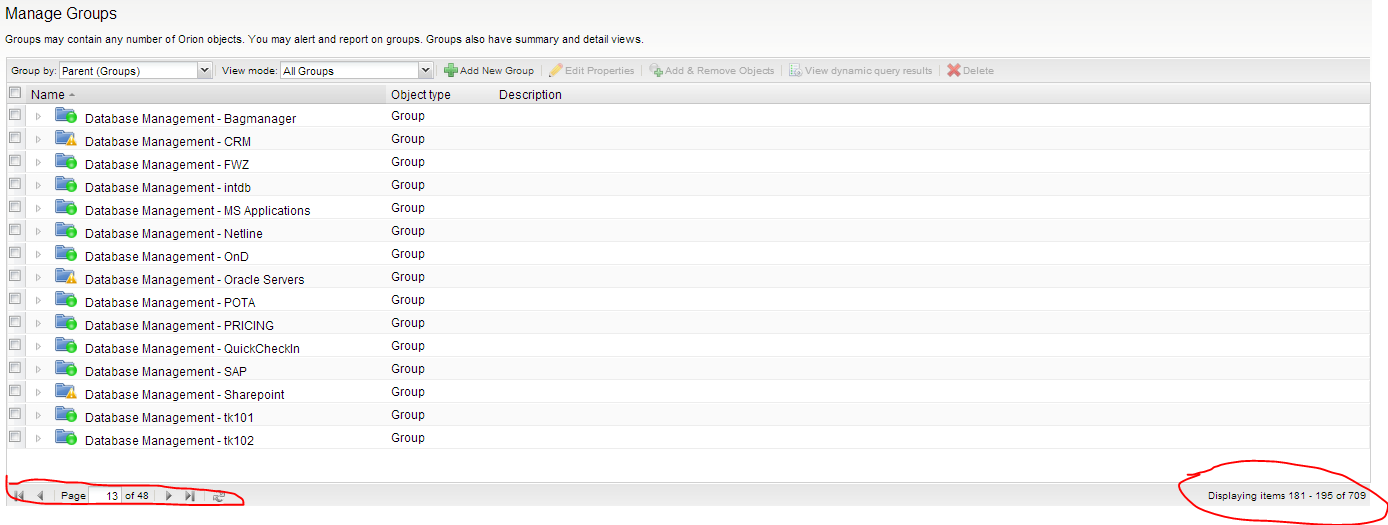Click the tk102 group folder icon
Screen dimensions: 1388x525
coord(66,438)
